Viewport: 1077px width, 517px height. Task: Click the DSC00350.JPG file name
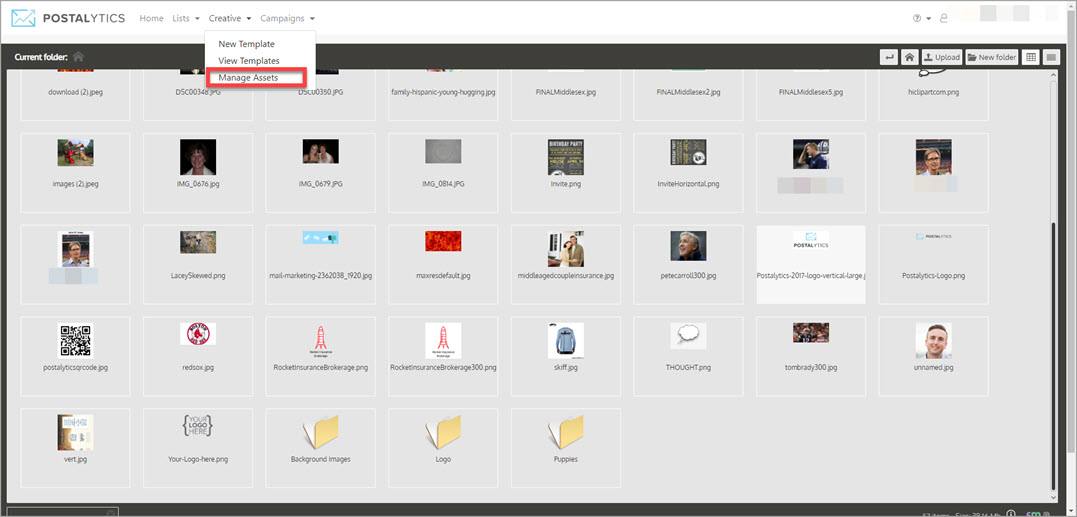[x=321, y=92]
